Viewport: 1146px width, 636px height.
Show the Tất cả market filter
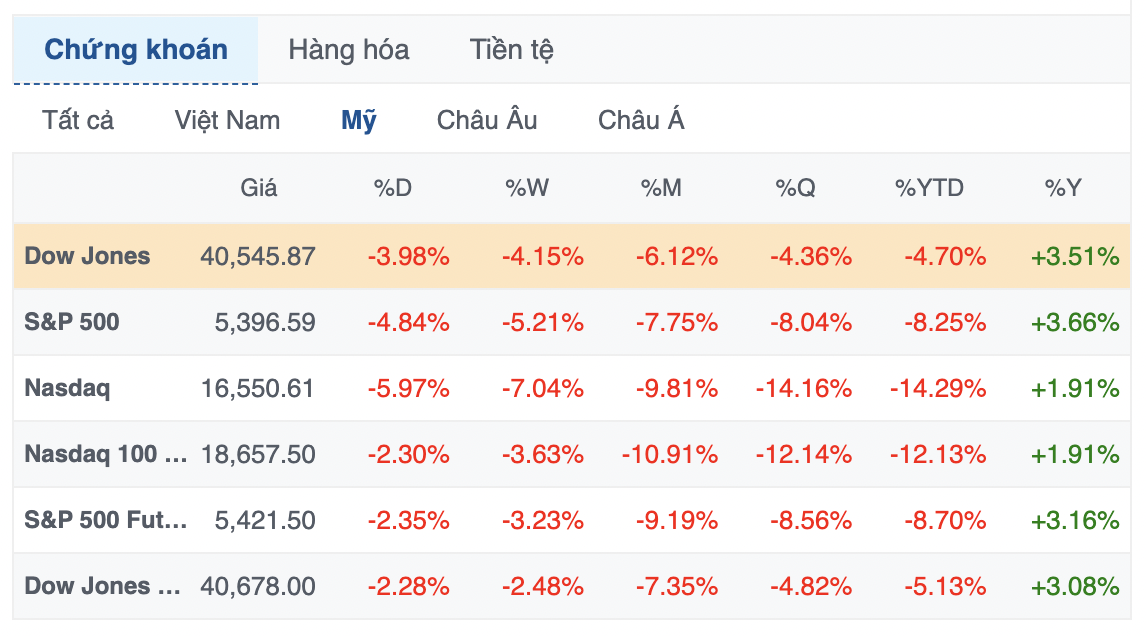[x=78, y=121]
